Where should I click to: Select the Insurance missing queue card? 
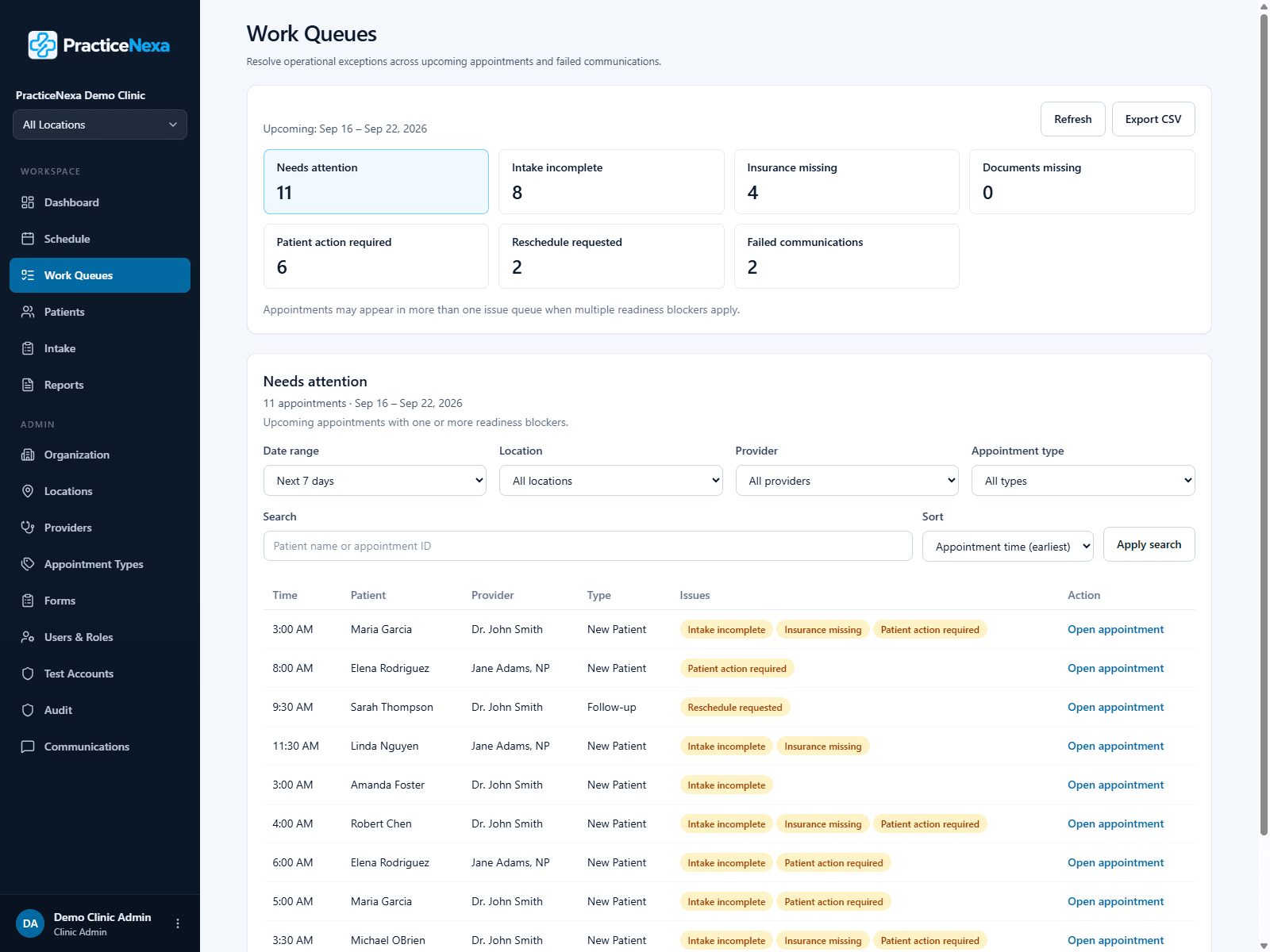pos(847,182)
